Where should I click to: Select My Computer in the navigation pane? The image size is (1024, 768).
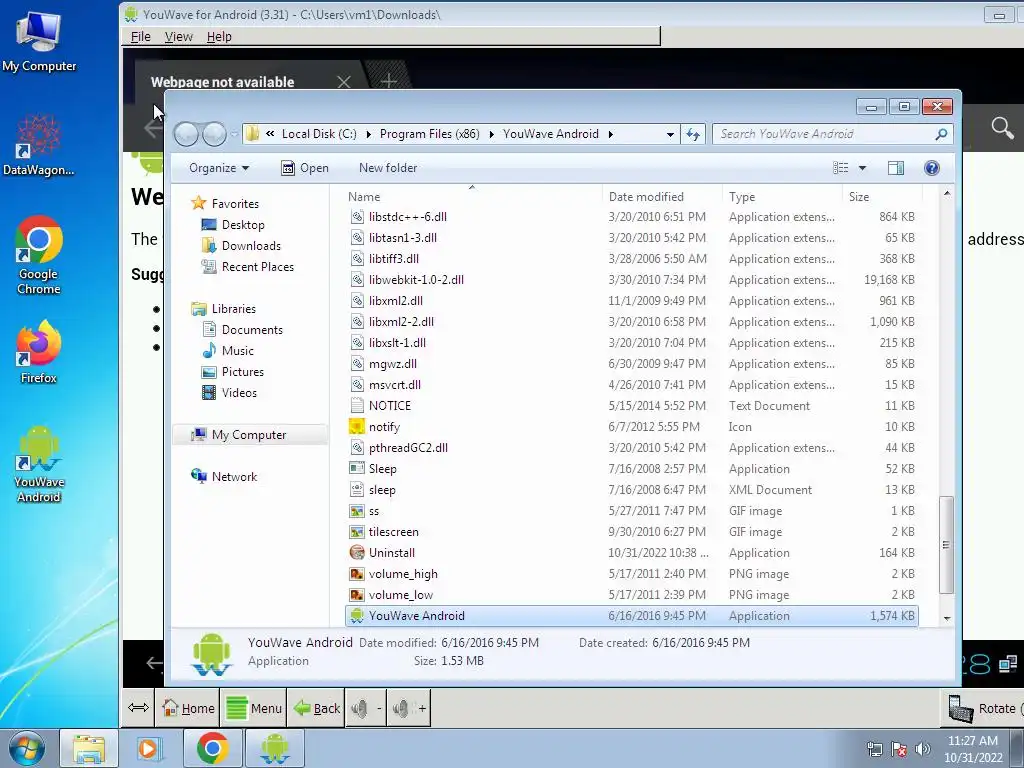pos(248,435)
